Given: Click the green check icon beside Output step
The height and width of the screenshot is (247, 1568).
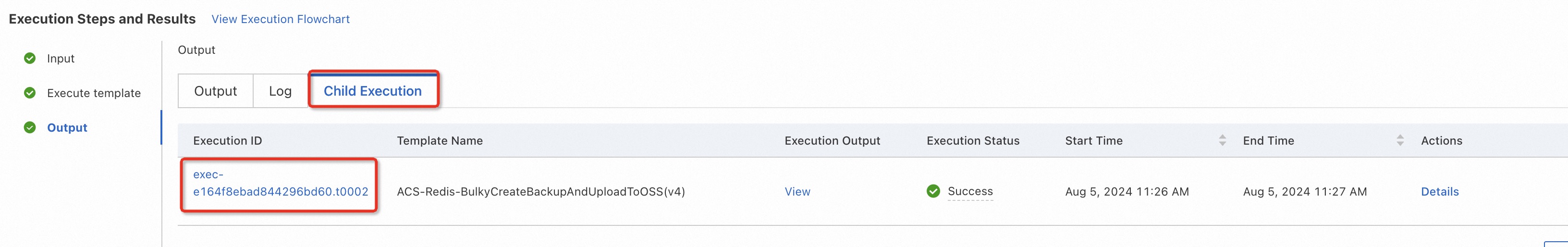Looking at the screenshot, I should pyautogui.click(x=30, y=128).
